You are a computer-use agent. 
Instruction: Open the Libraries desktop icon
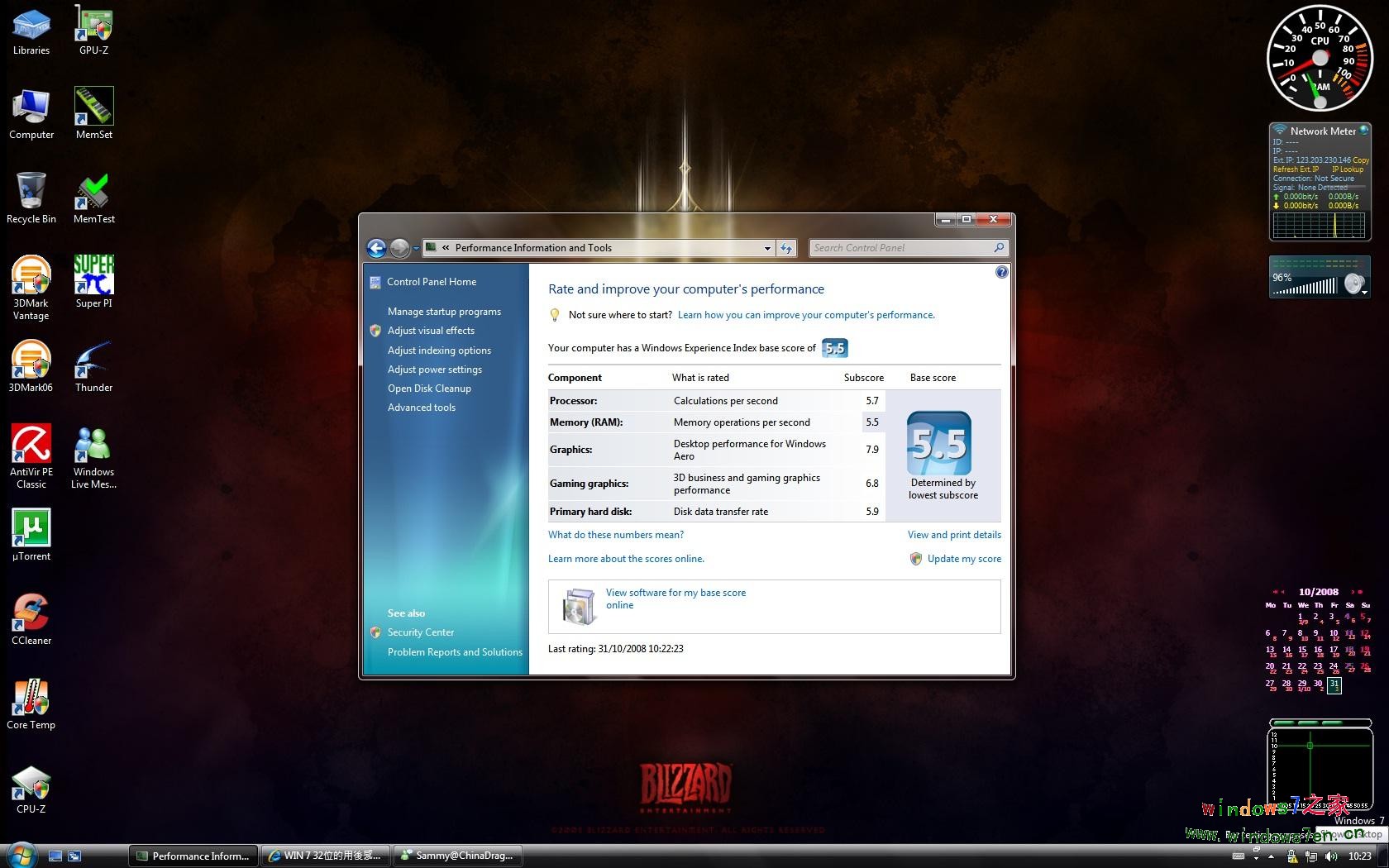coord(31,31)
